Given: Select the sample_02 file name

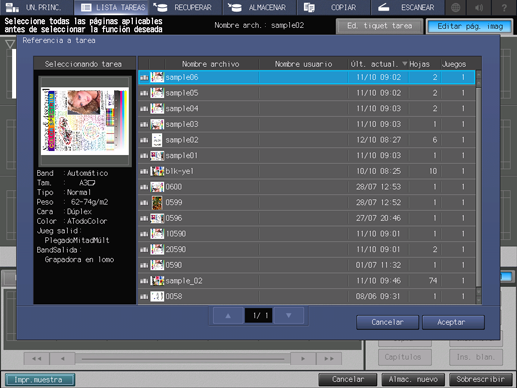Looking at the screenshot, I should [x=184, y=281].
